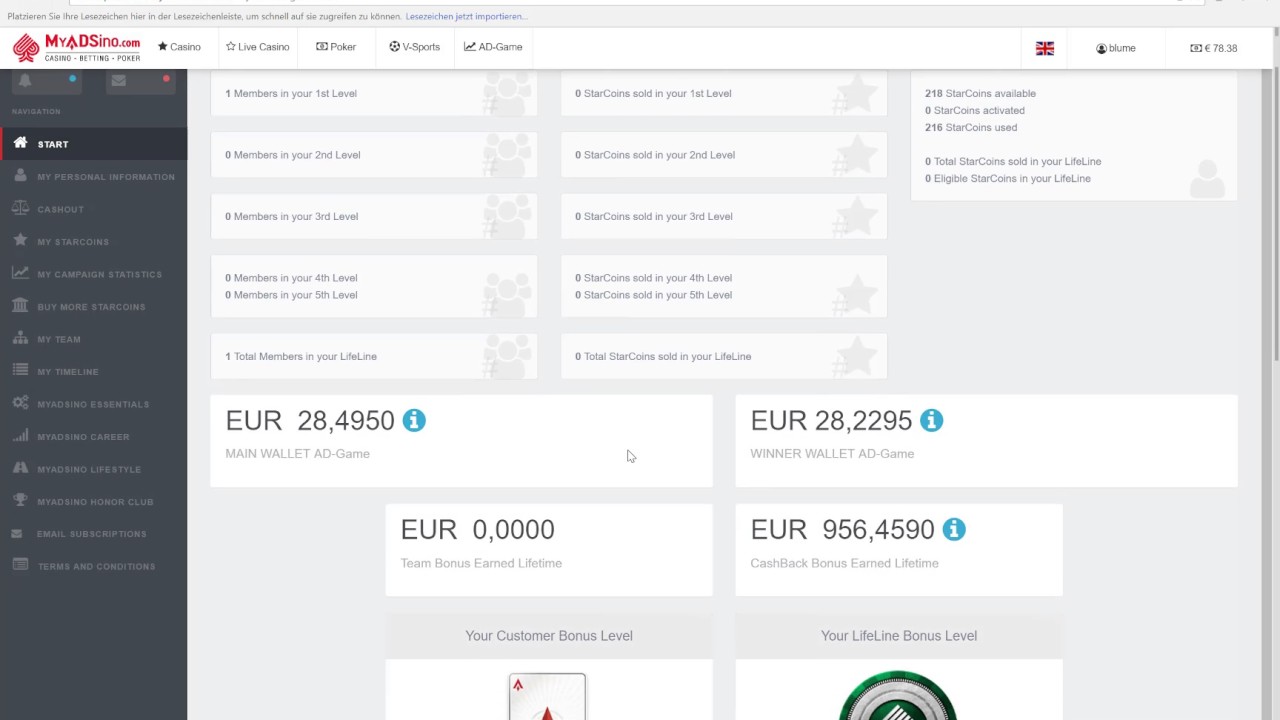Click '216 StarCoins used' text
The image size is (1280, 720).
pyautogui.click(x=971, y=127)
